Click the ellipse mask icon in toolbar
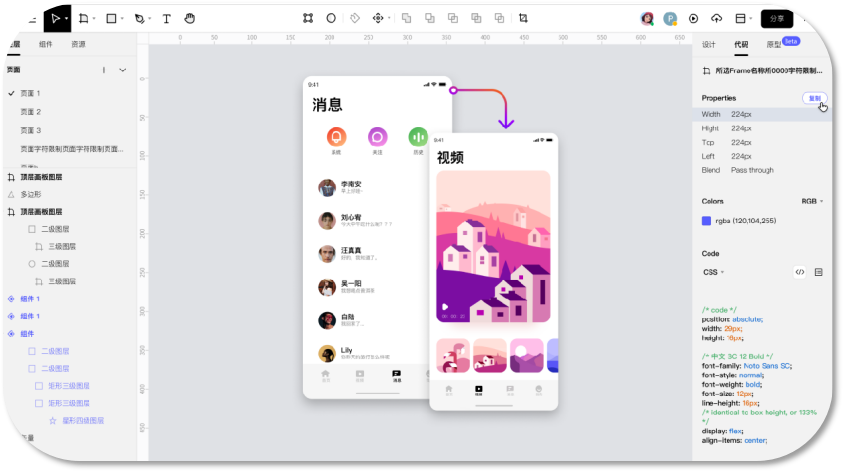This screenshot has height=472, width=844. (x=331, y=18)
